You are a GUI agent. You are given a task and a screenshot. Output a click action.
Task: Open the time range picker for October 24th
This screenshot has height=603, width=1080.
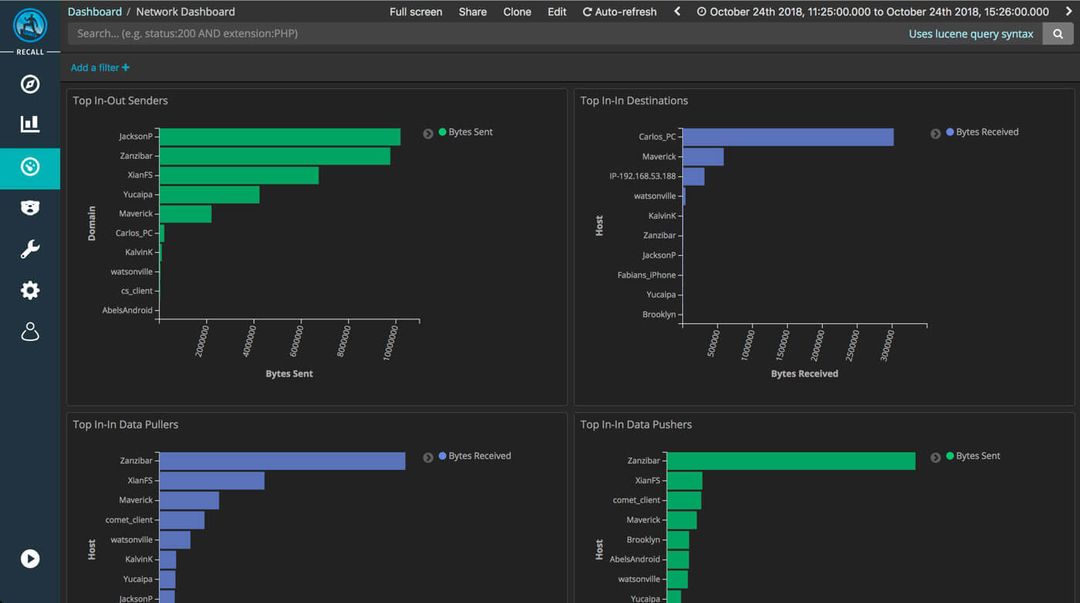coord(873,12)
